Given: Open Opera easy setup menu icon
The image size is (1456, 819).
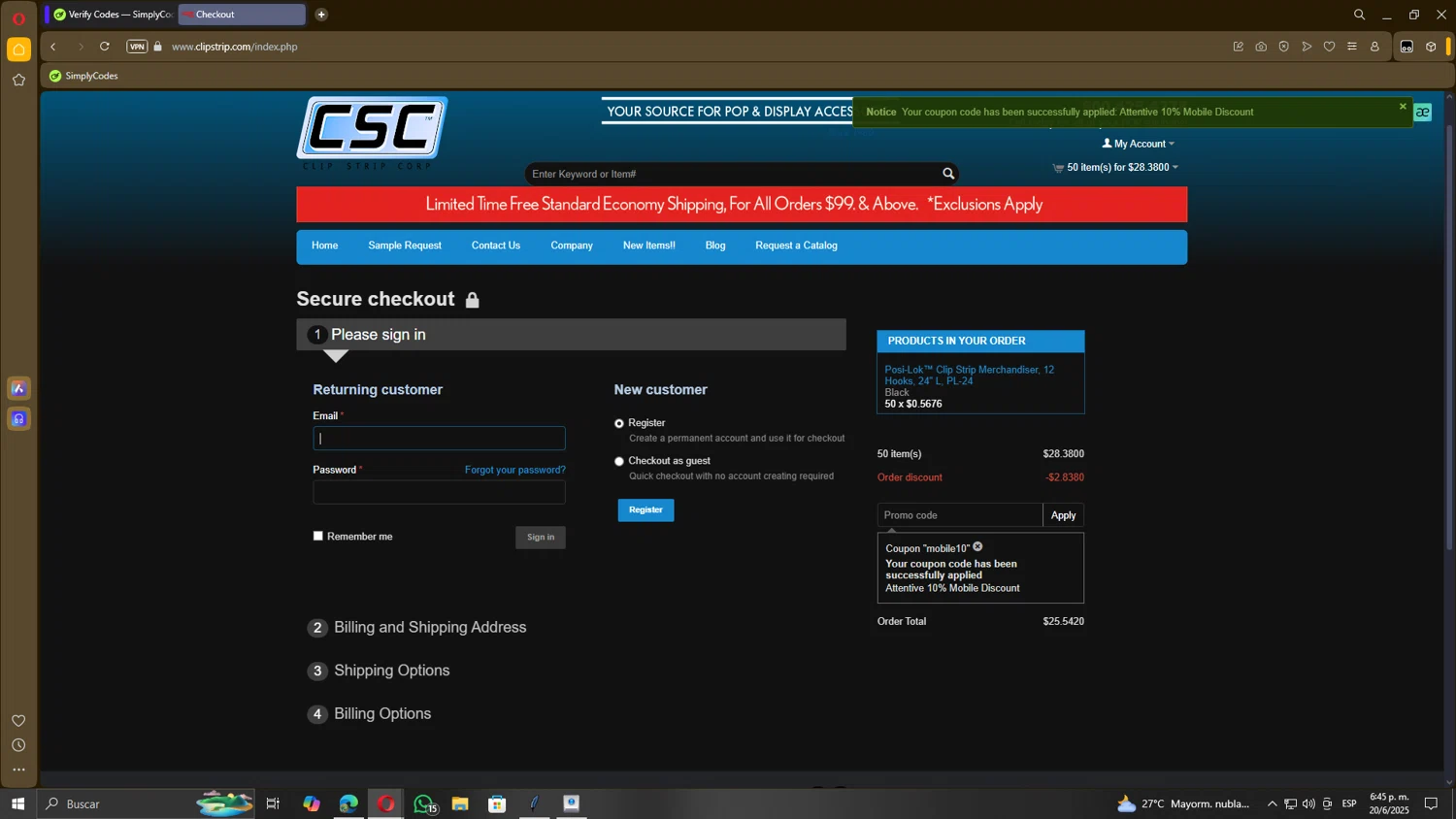Looking at the screenshot, I should tap(1352, 47).
